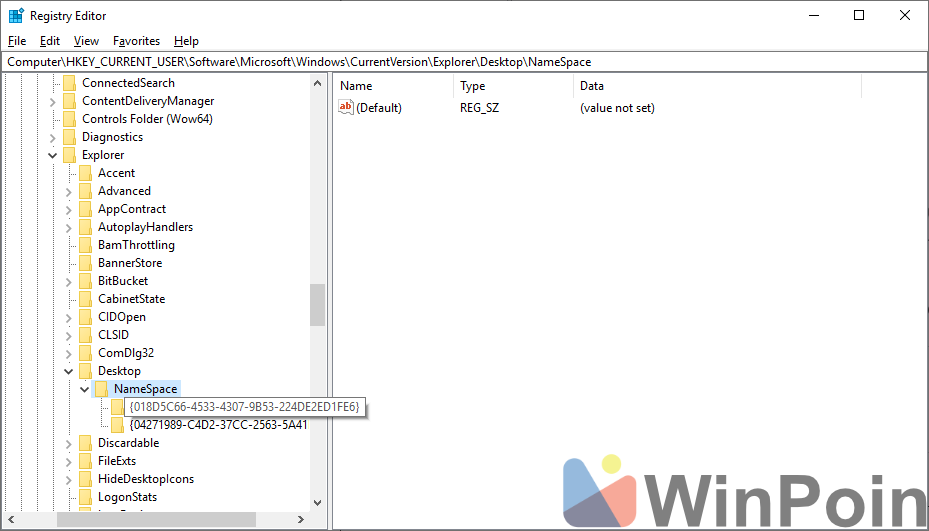
Task: Click the Desktop folder icon
Action: pyautogui.click(x=85, y=371)
